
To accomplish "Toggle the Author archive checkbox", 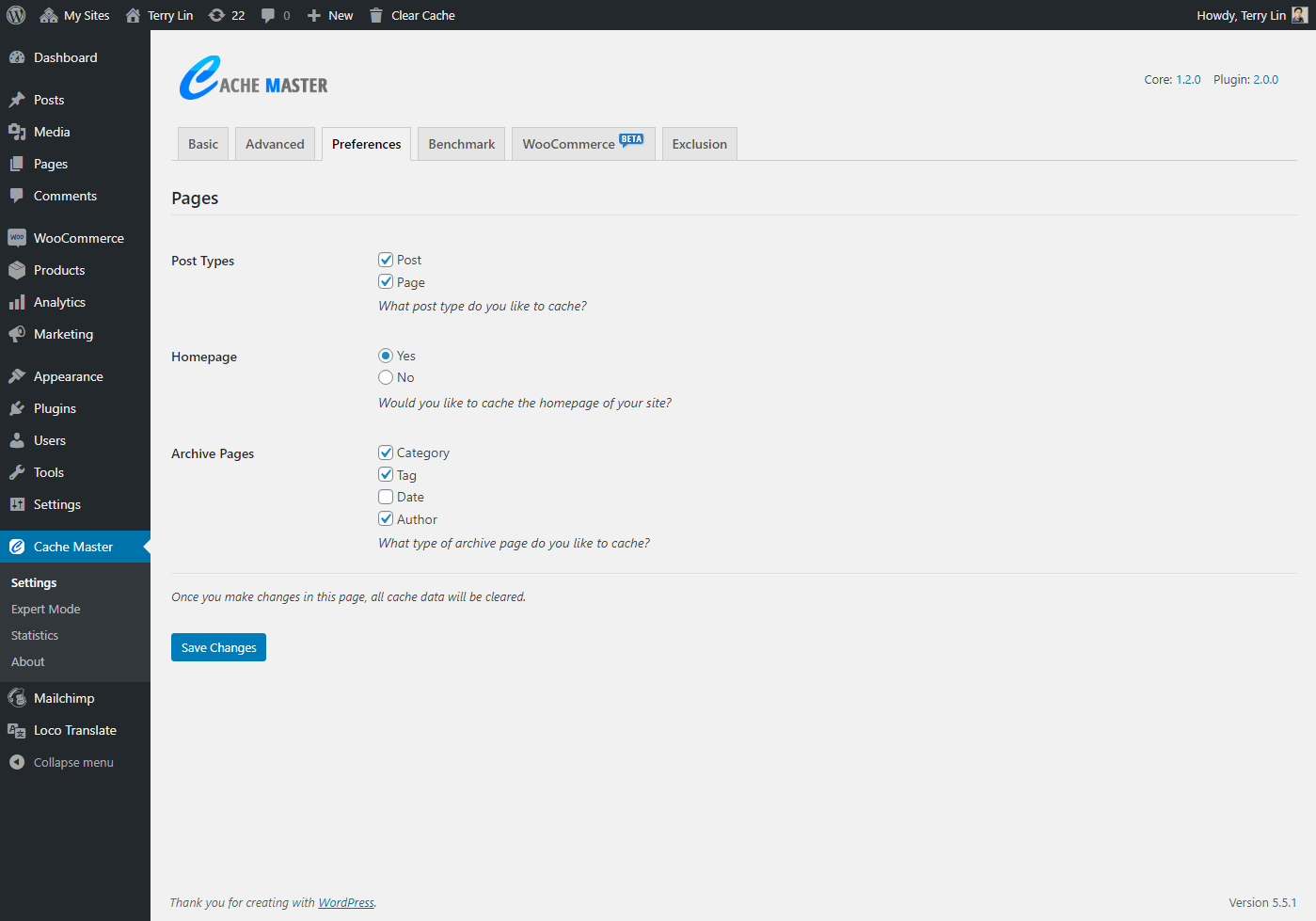I will point(386,518).
